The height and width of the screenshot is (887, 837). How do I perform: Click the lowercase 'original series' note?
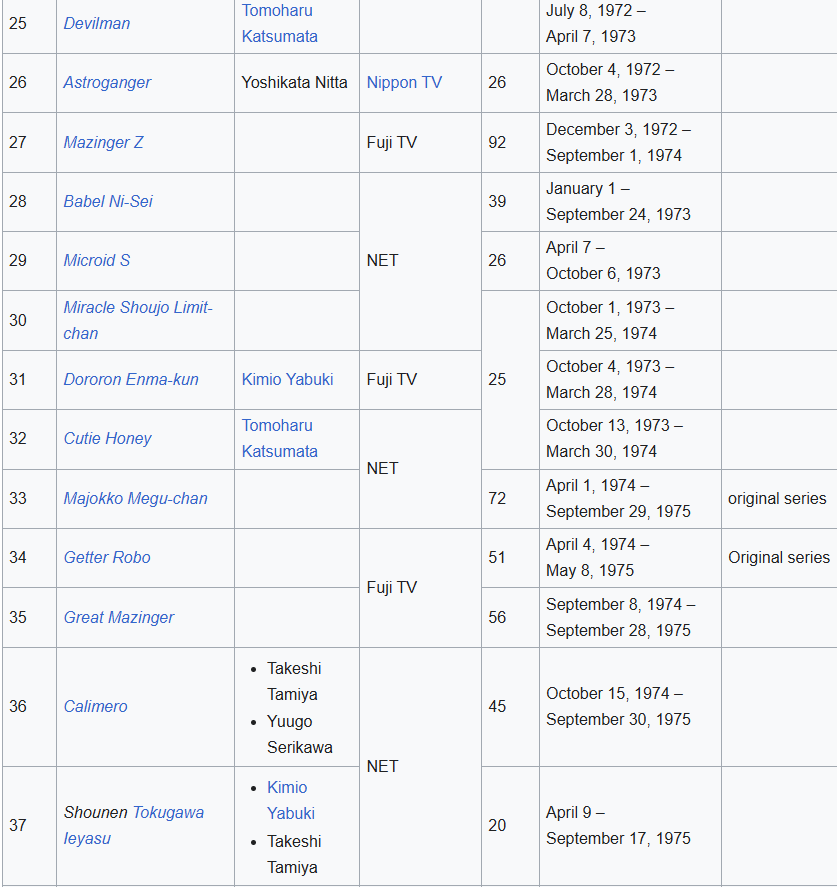[777, 498]
